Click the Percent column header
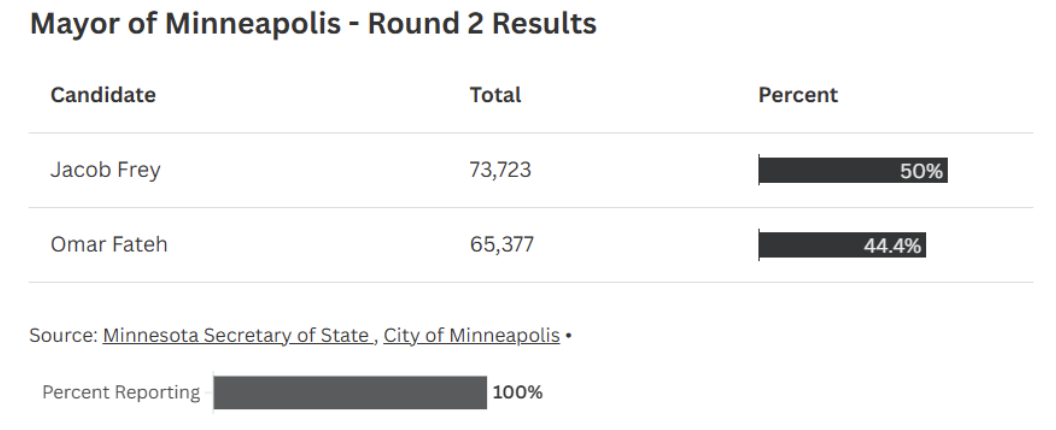Screen dimensions: 1056x430 [x=798, y=96]
